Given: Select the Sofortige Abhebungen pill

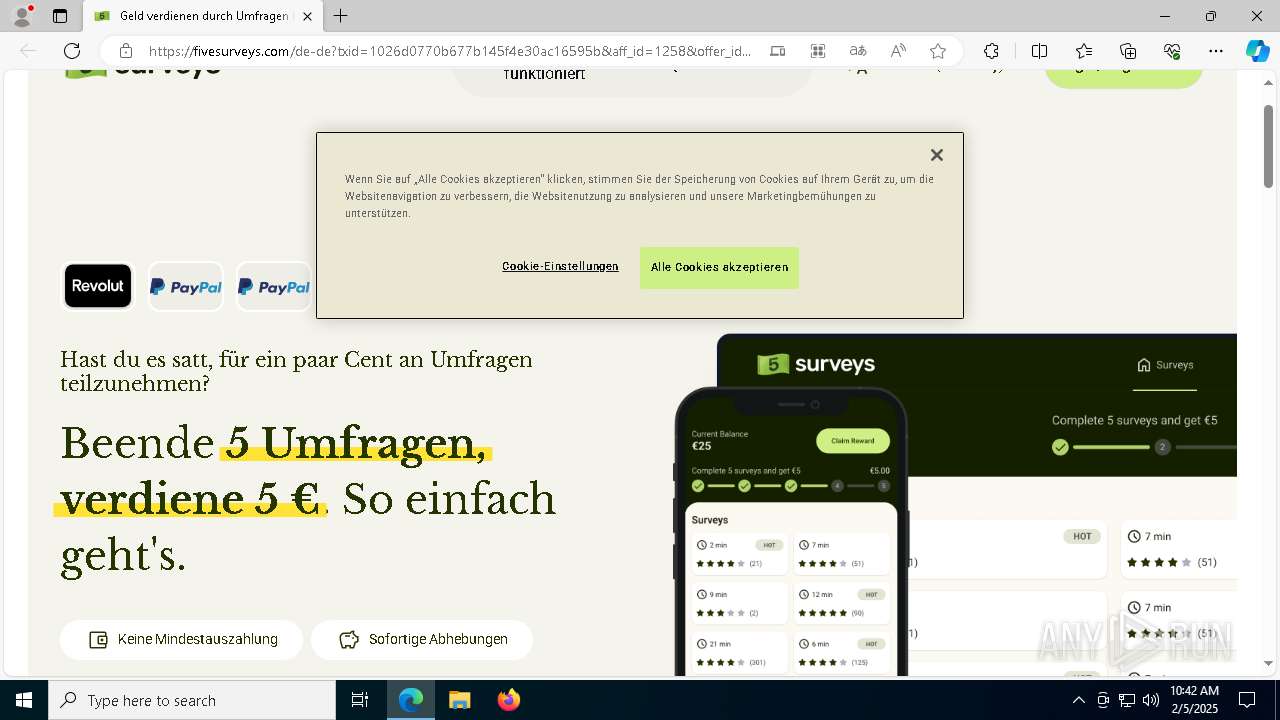Looking at the screenshot, I should click(x=422, y=640).
